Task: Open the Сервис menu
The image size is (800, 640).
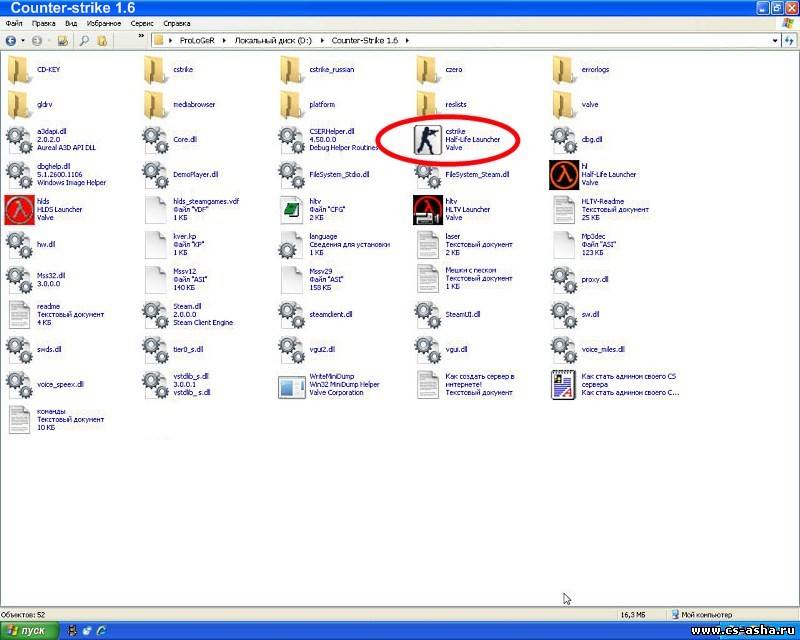Action: (142, 22)
